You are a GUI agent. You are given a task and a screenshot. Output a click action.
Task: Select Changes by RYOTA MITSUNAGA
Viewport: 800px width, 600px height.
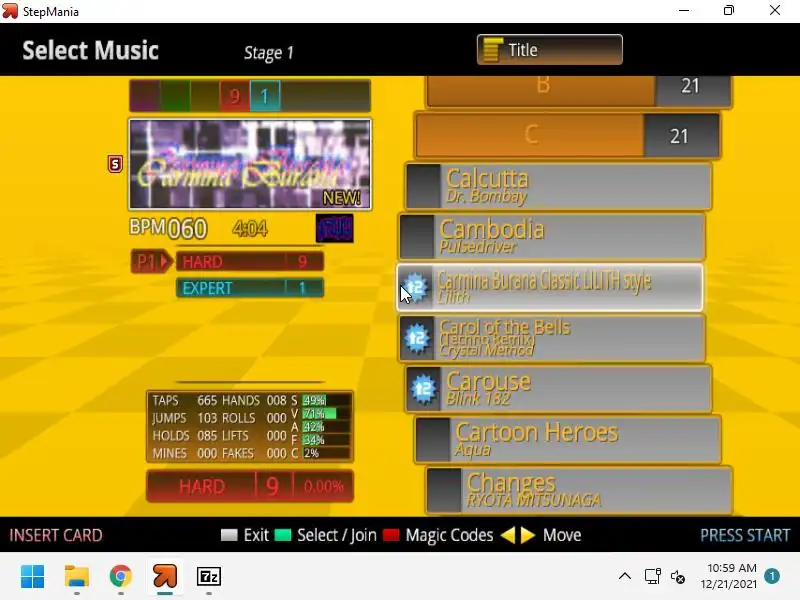[x=579, y=490]
